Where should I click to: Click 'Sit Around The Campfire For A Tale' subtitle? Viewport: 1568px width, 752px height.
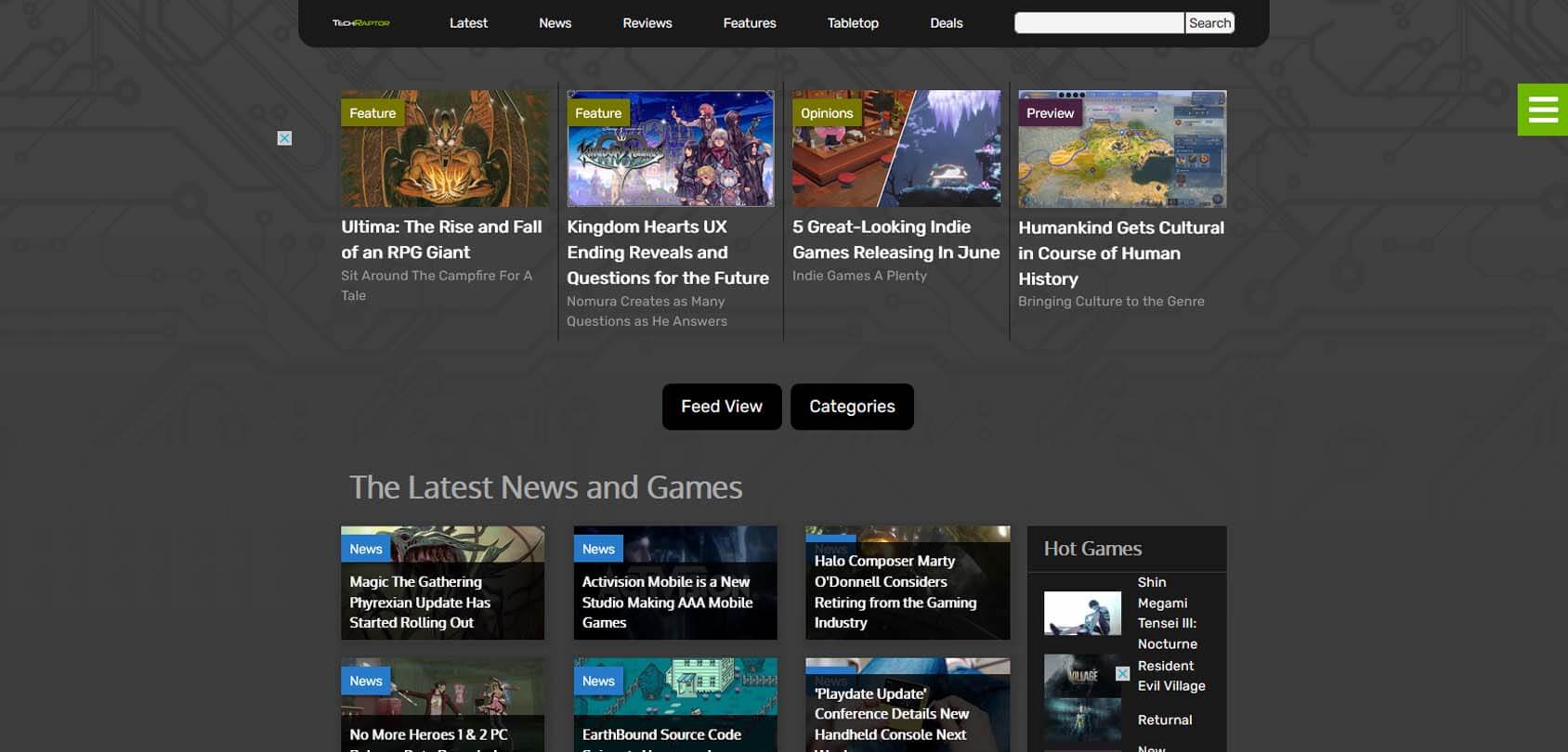(437, 285)
